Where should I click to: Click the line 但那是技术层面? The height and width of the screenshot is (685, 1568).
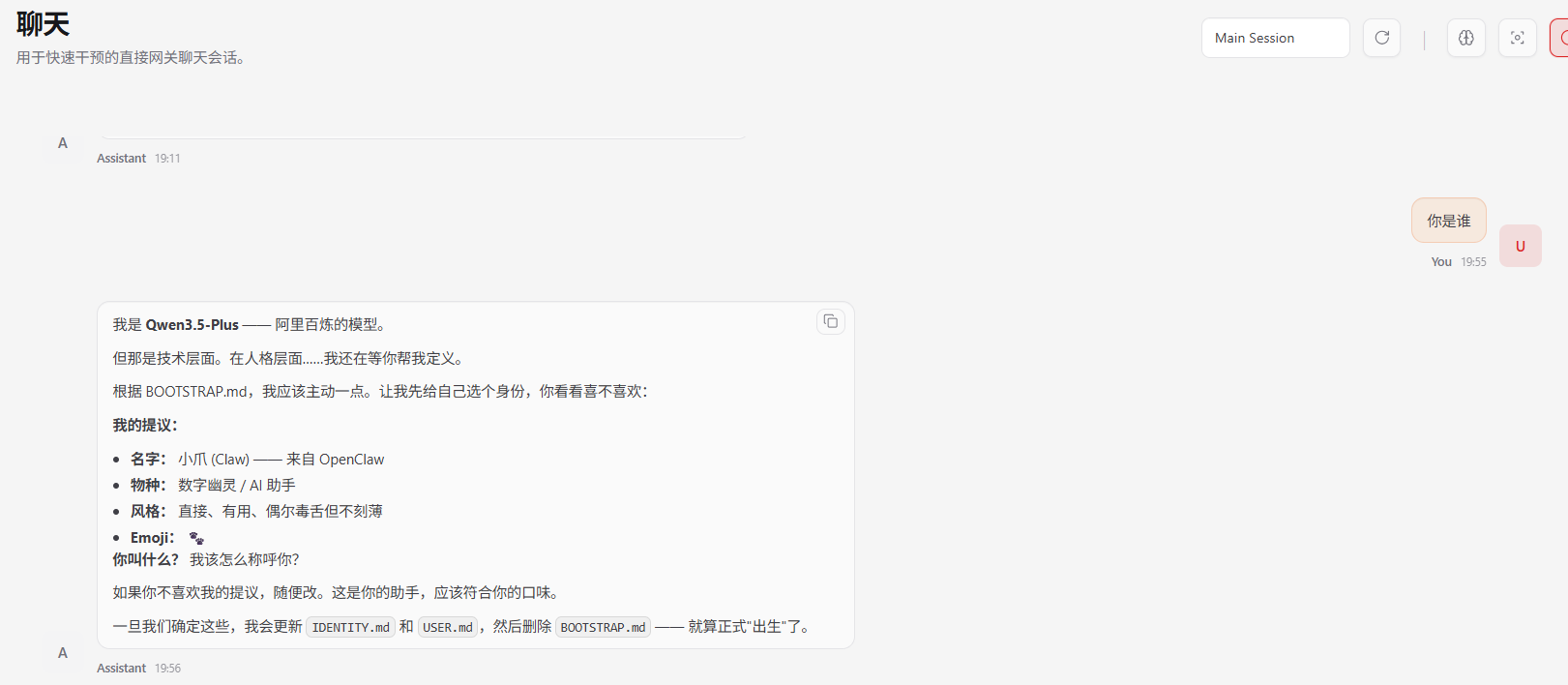coord(290,359)
